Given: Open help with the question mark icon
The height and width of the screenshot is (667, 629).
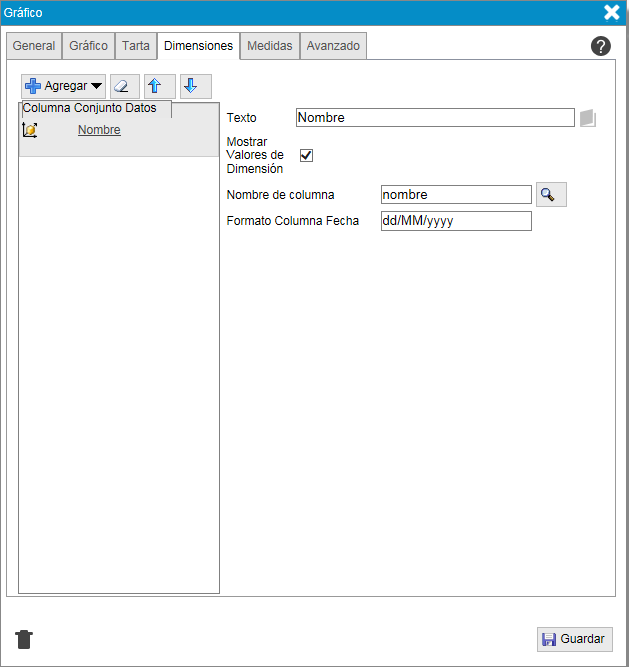Looking at the screenshot, I should coord(601,46).
